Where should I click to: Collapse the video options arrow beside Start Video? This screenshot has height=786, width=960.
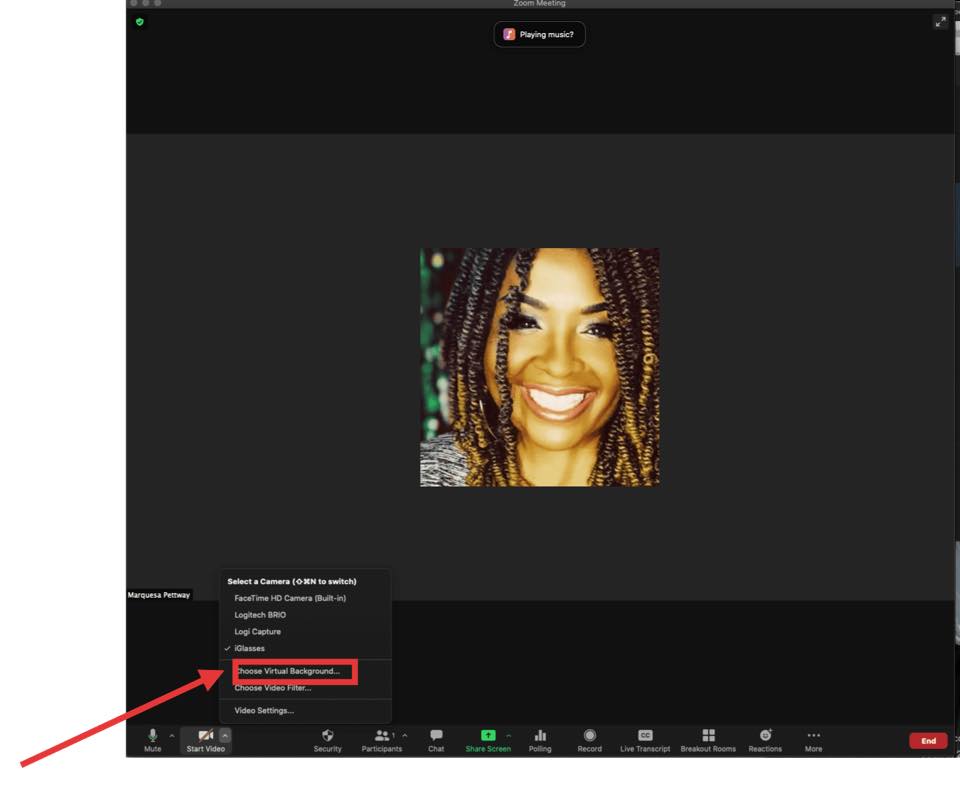pos(225,736)
